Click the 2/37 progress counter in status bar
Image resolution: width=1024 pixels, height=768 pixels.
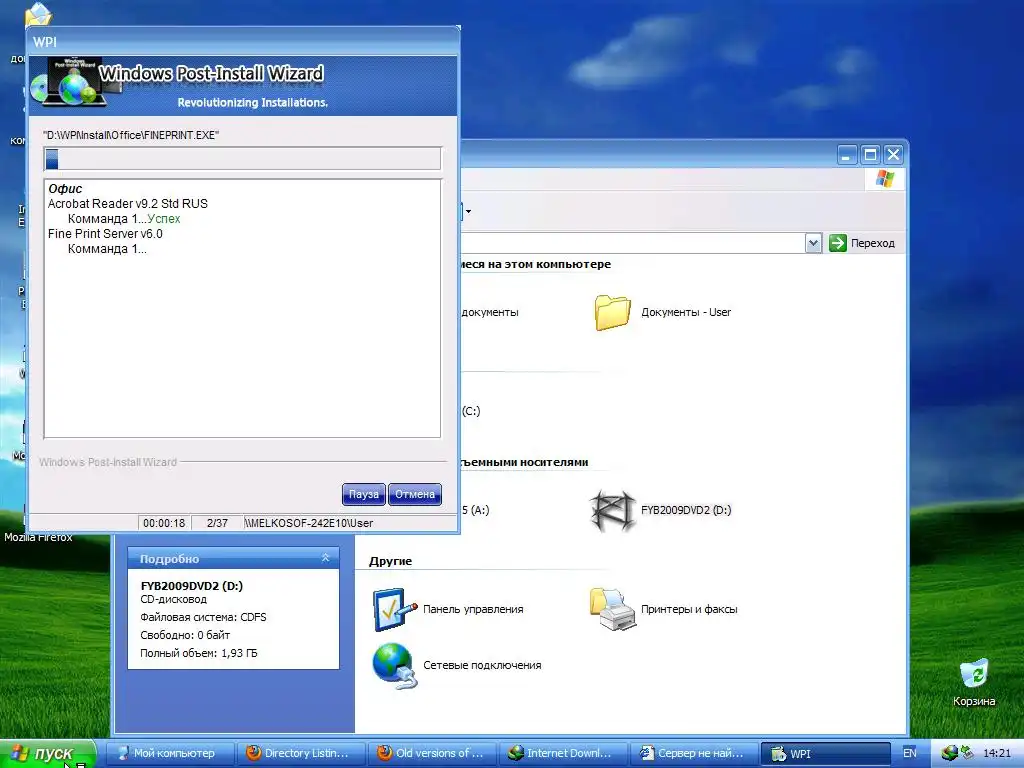[217, 523]
